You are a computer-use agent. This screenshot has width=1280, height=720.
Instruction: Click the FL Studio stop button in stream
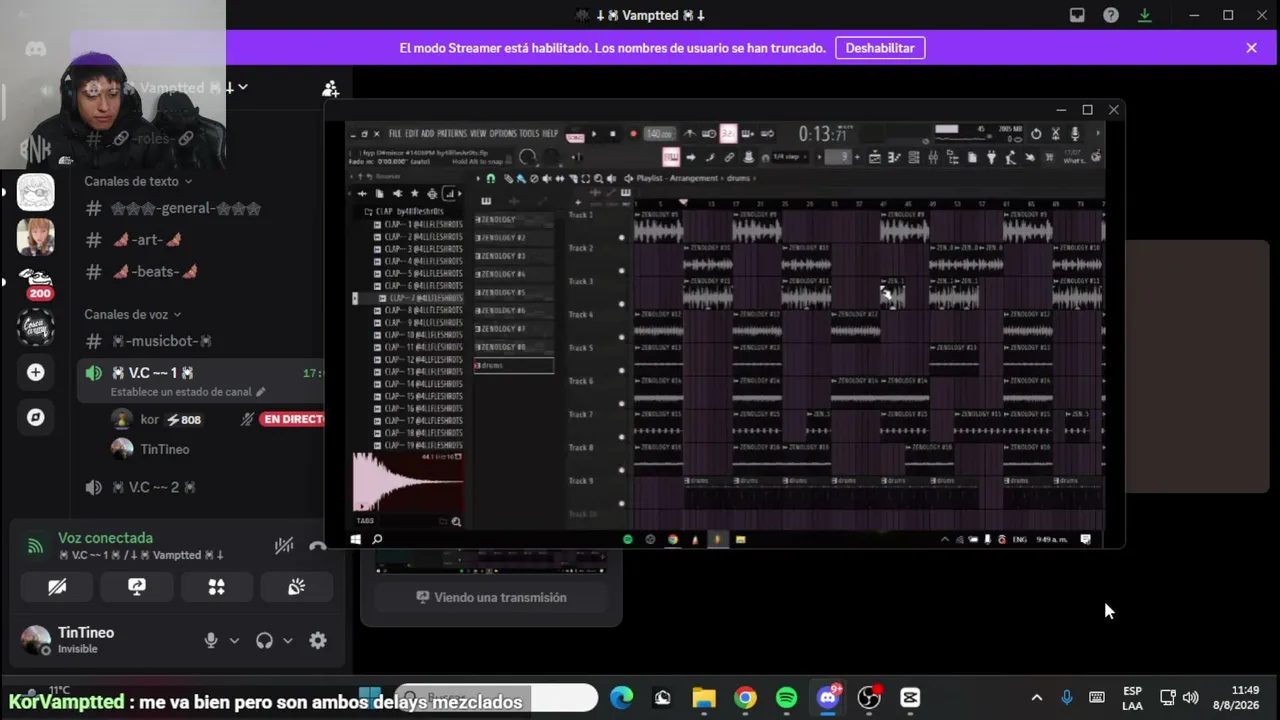click(612, 134)
